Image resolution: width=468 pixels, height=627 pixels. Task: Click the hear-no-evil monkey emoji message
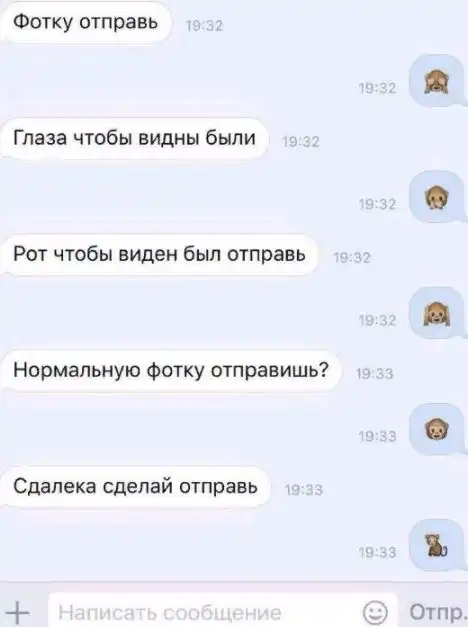(x=437, y=313)
